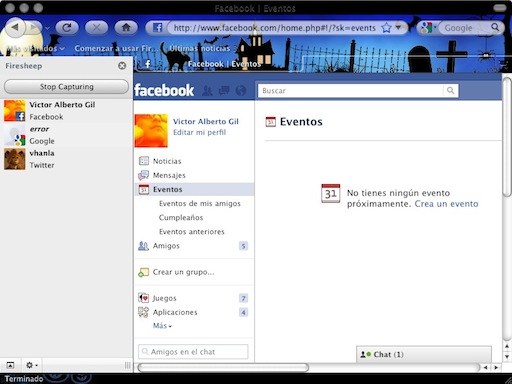Expand the Más menu in sidebar
The image size is (512, 384).
(162, 326)
